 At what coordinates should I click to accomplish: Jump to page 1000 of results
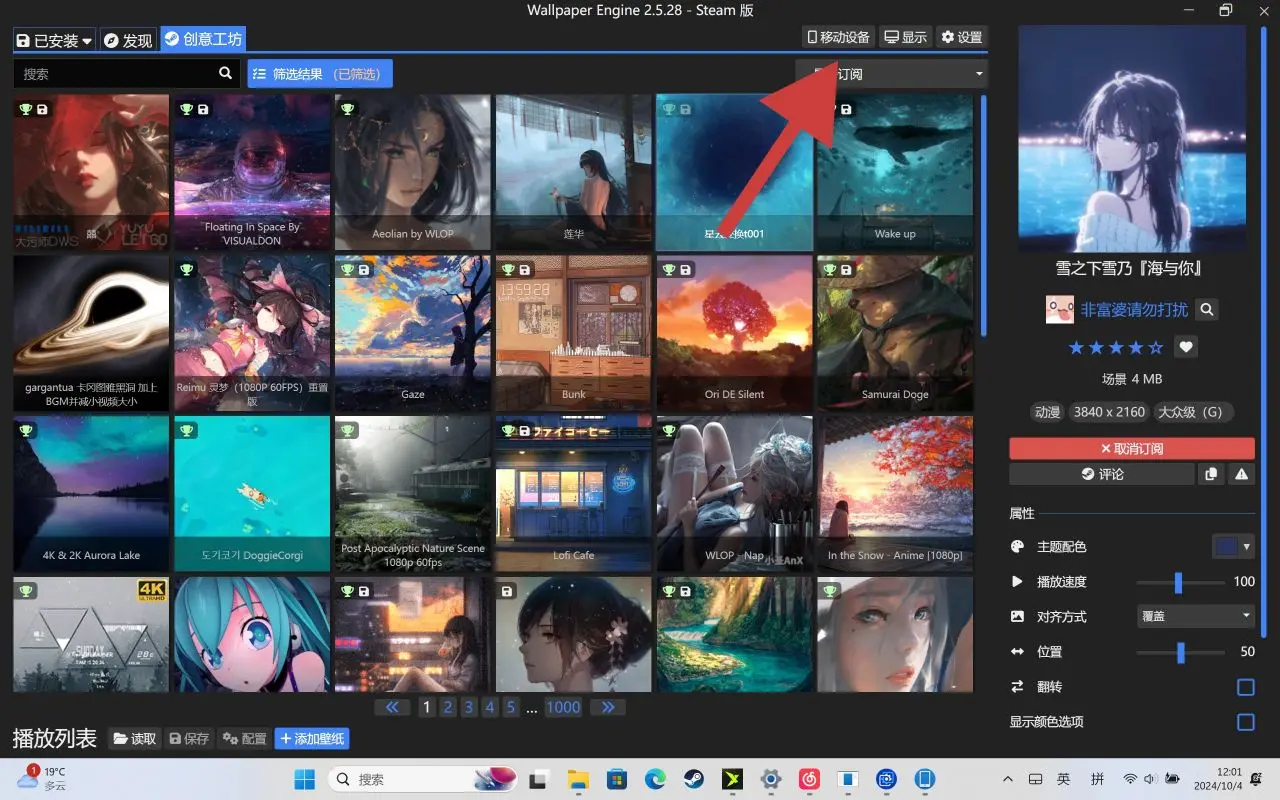[x=563, y=707]
